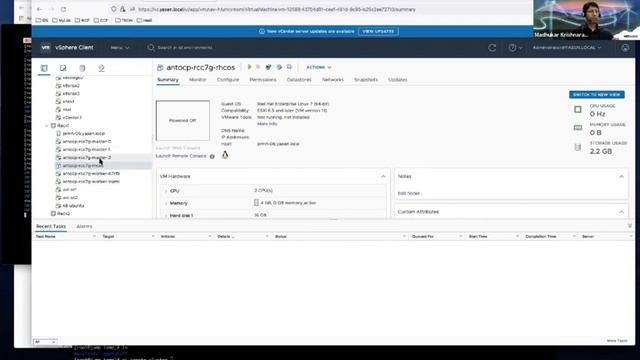Click the Edit Settings toolbar icon
Viewport: 640px width, 360px height.
tap(279, 67)
